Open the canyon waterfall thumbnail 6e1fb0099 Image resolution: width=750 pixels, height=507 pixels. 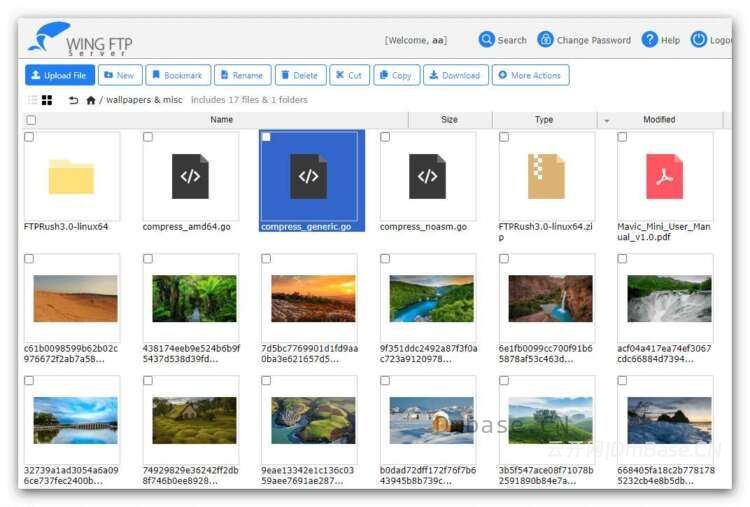pos(550,298)
